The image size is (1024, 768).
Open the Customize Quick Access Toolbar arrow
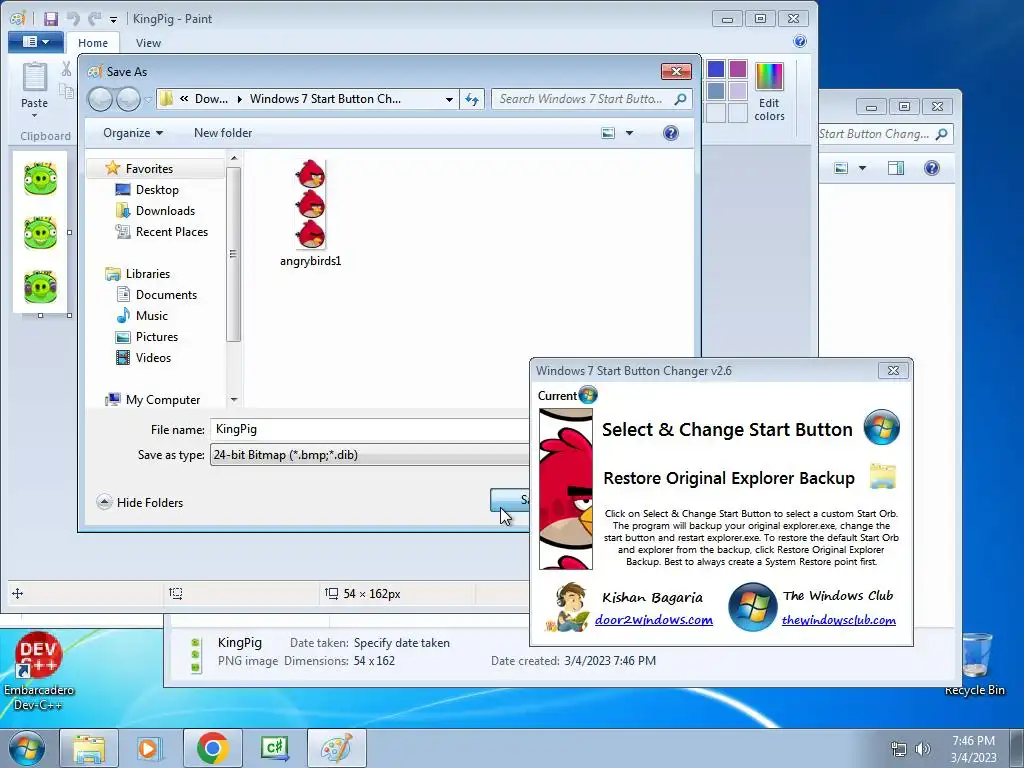113,20
